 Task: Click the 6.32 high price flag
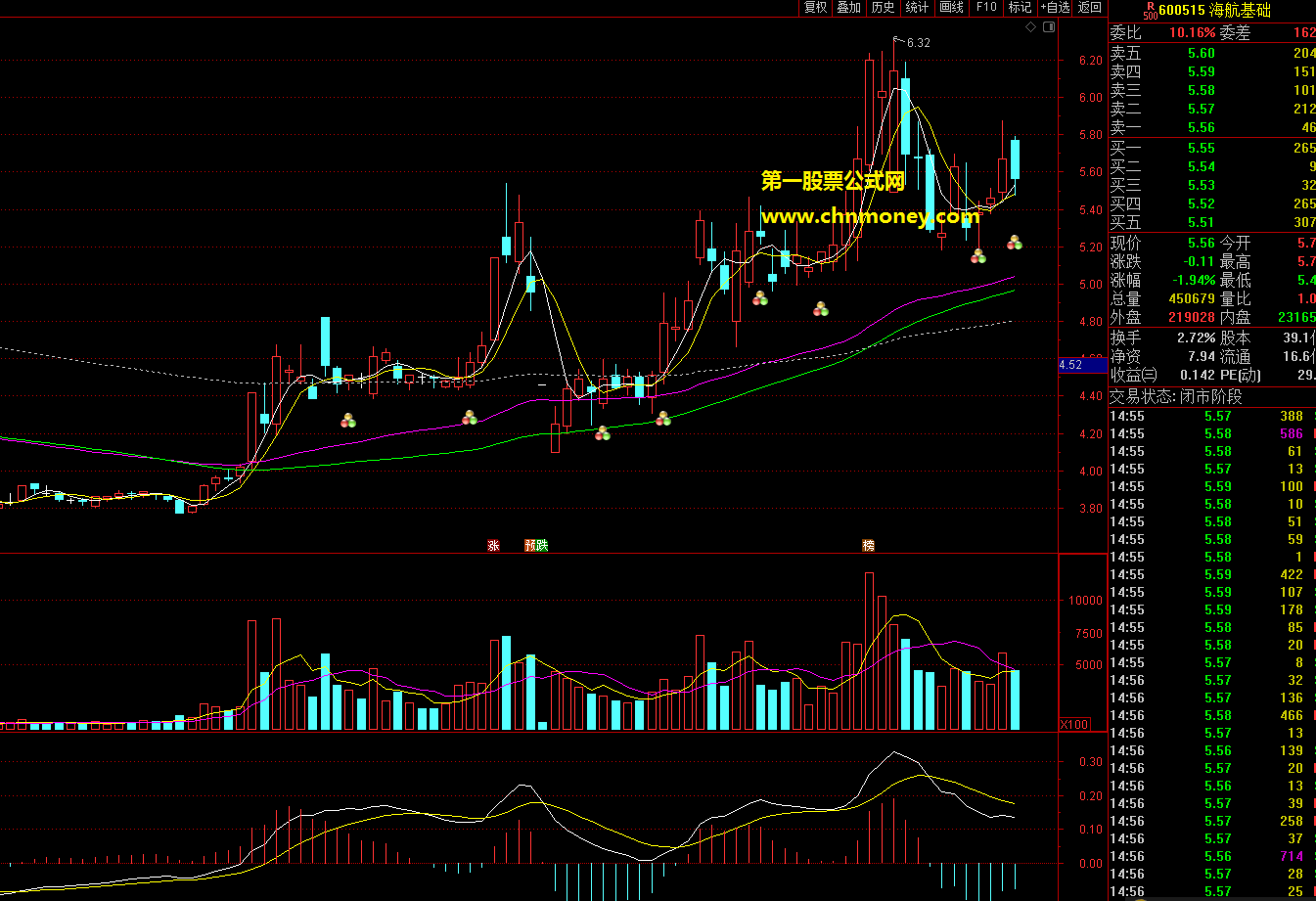click(x=918, y=42)
